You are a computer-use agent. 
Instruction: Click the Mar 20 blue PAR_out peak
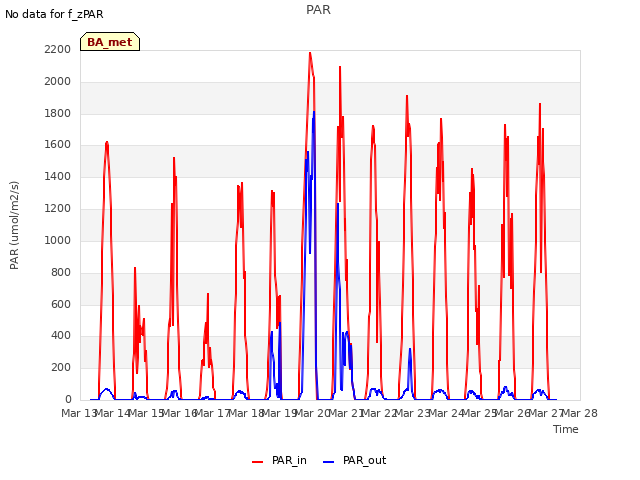[x=313, y=113]
